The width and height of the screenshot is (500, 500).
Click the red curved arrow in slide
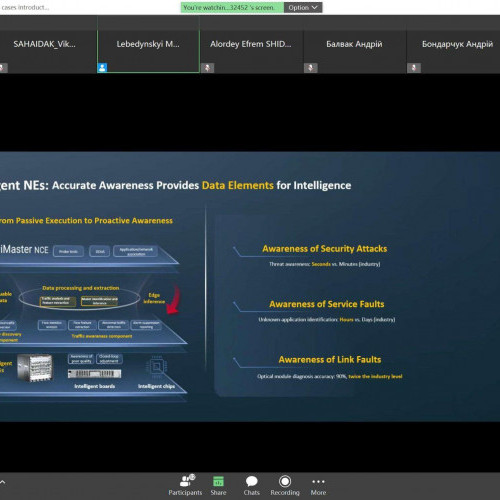pyautogui.click(x=173, y=300)
